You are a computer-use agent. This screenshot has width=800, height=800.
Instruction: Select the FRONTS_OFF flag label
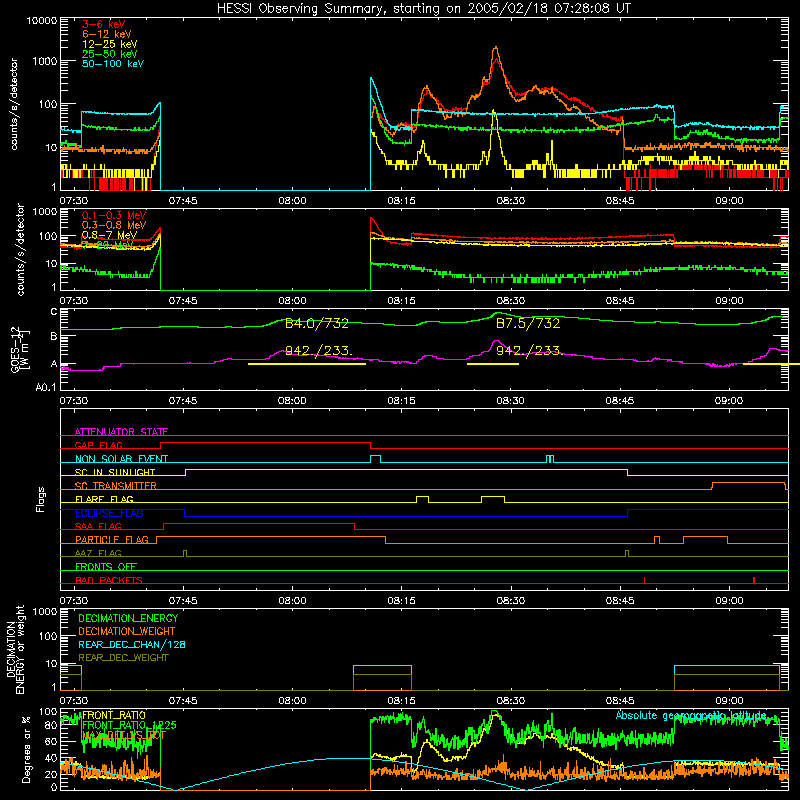pos(106,567)
